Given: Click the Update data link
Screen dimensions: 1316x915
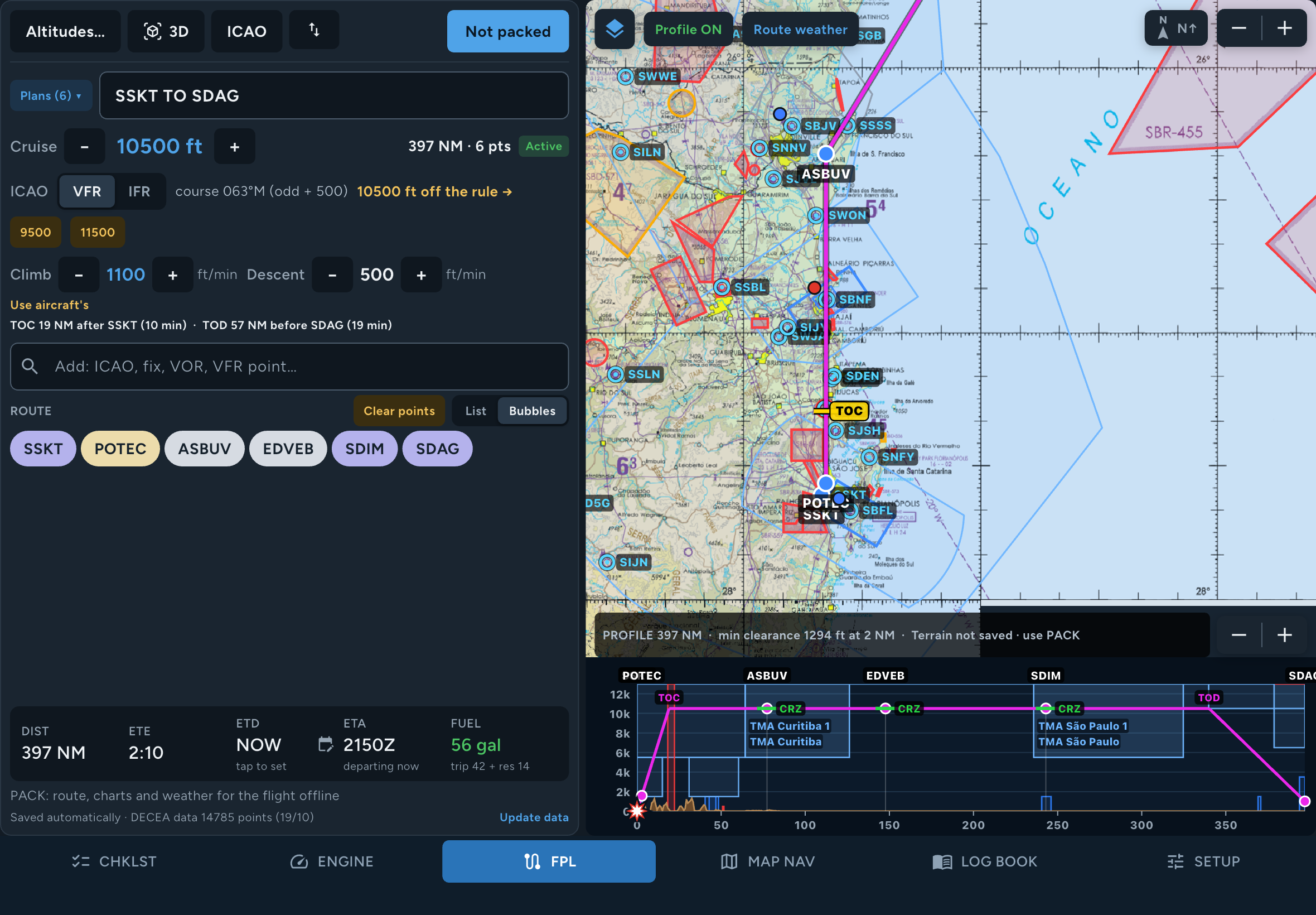Looking at the screenshot, I should (534, 817).
